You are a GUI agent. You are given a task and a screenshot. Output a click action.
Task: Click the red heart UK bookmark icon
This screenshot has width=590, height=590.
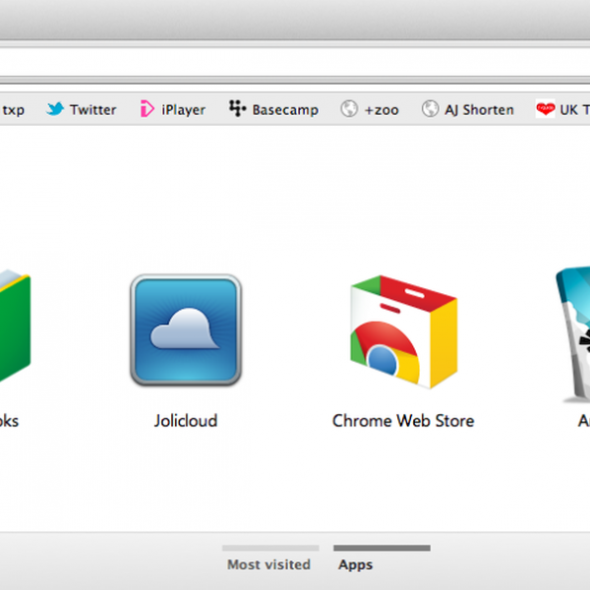pyautogui.click(x=545, y=109)
